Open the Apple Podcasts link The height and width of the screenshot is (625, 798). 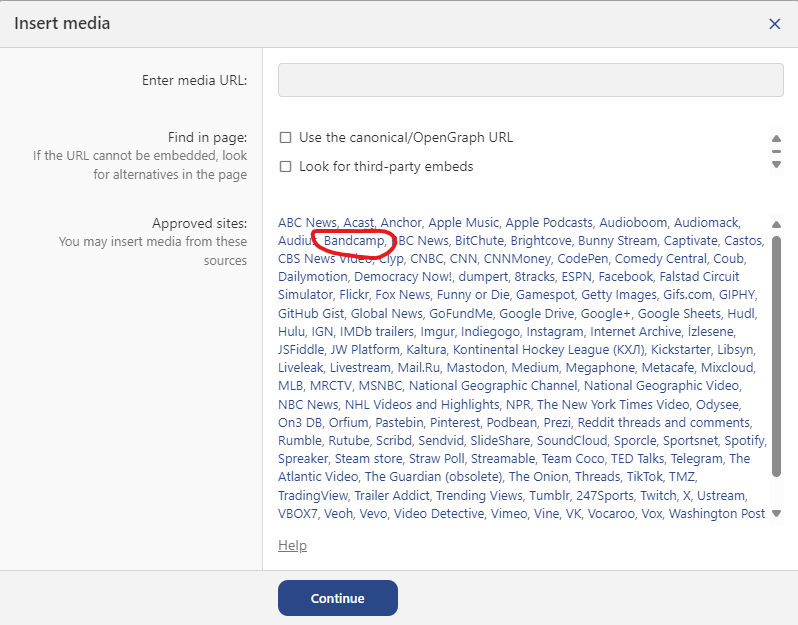(x=549, y=222)
